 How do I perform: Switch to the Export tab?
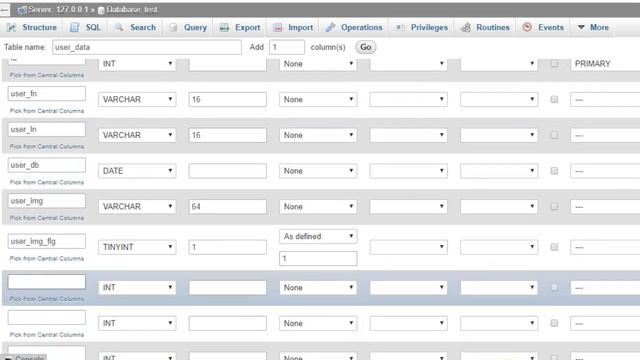tap(240, 27)
